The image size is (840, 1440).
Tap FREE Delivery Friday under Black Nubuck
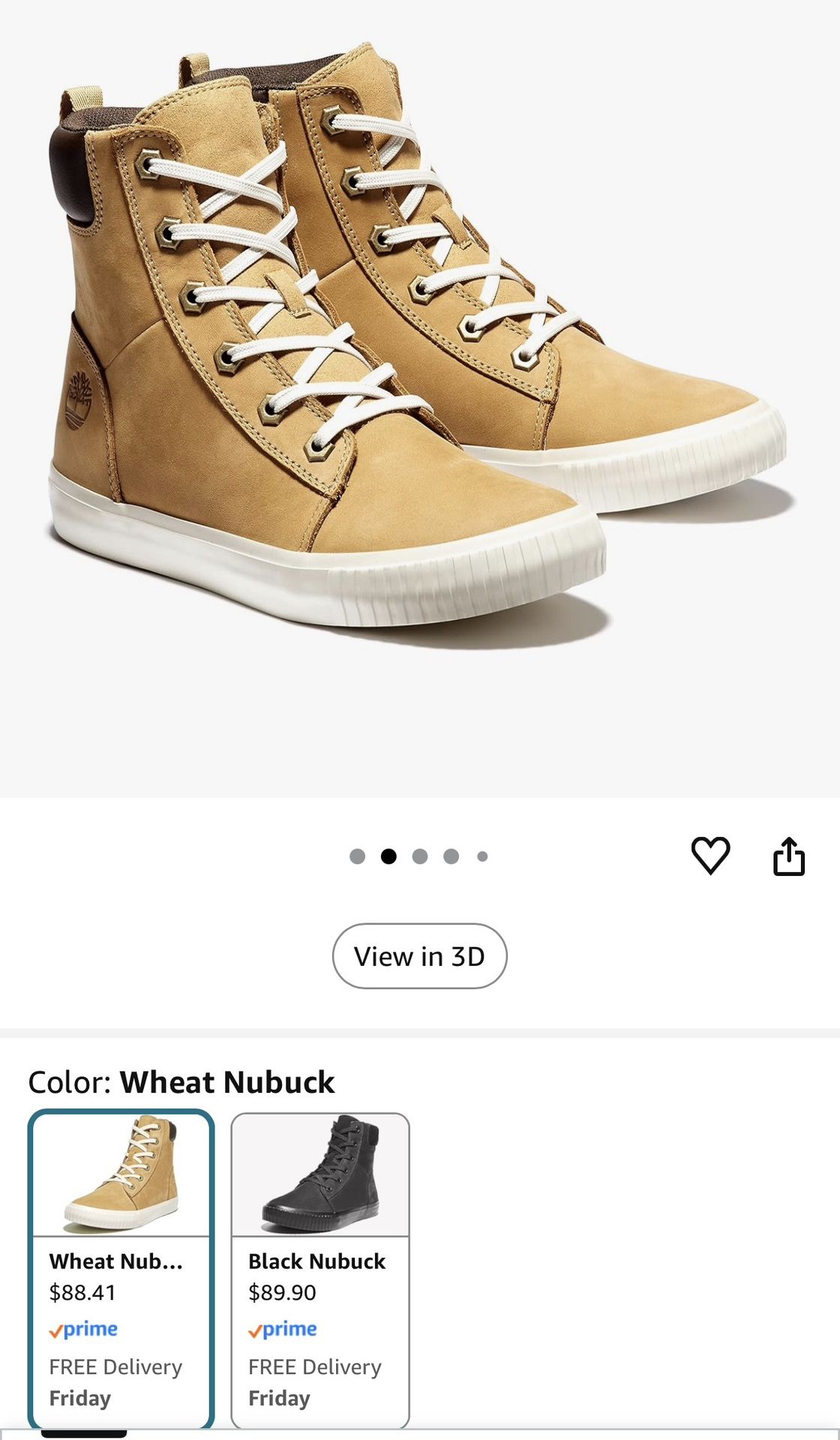point(314,1382)
